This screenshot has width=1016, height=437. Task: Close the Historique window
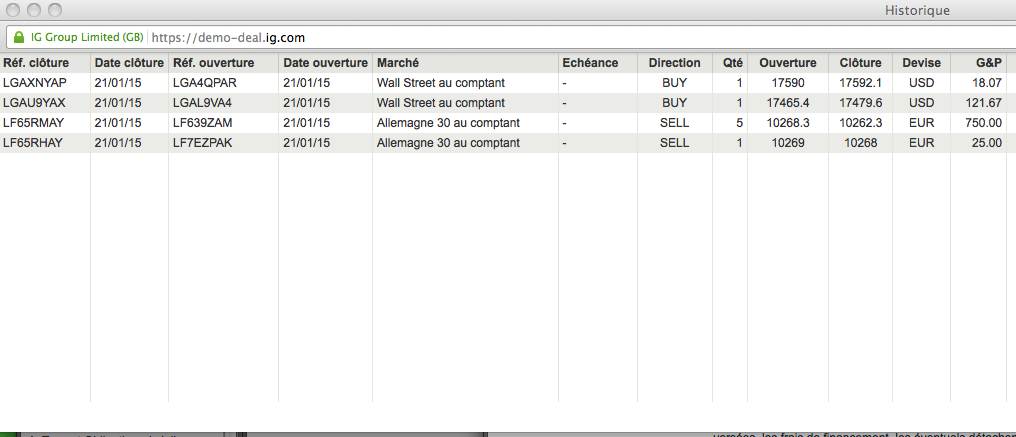[13, 10]
